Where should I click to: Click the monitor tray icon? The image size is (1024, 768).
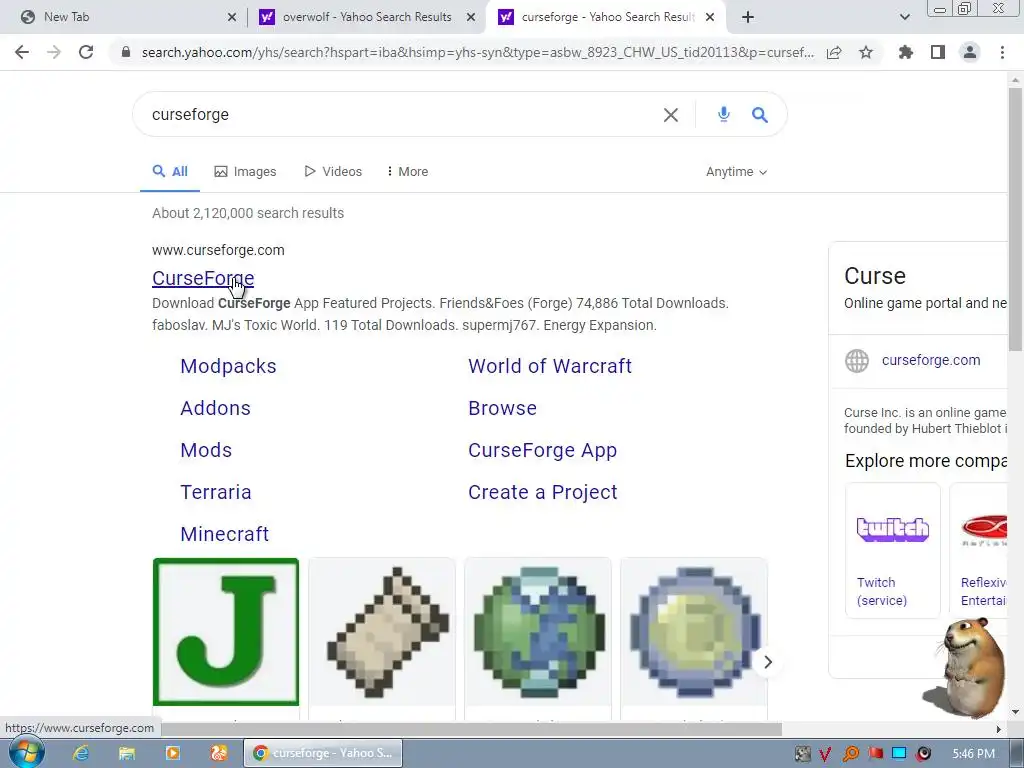899,754
